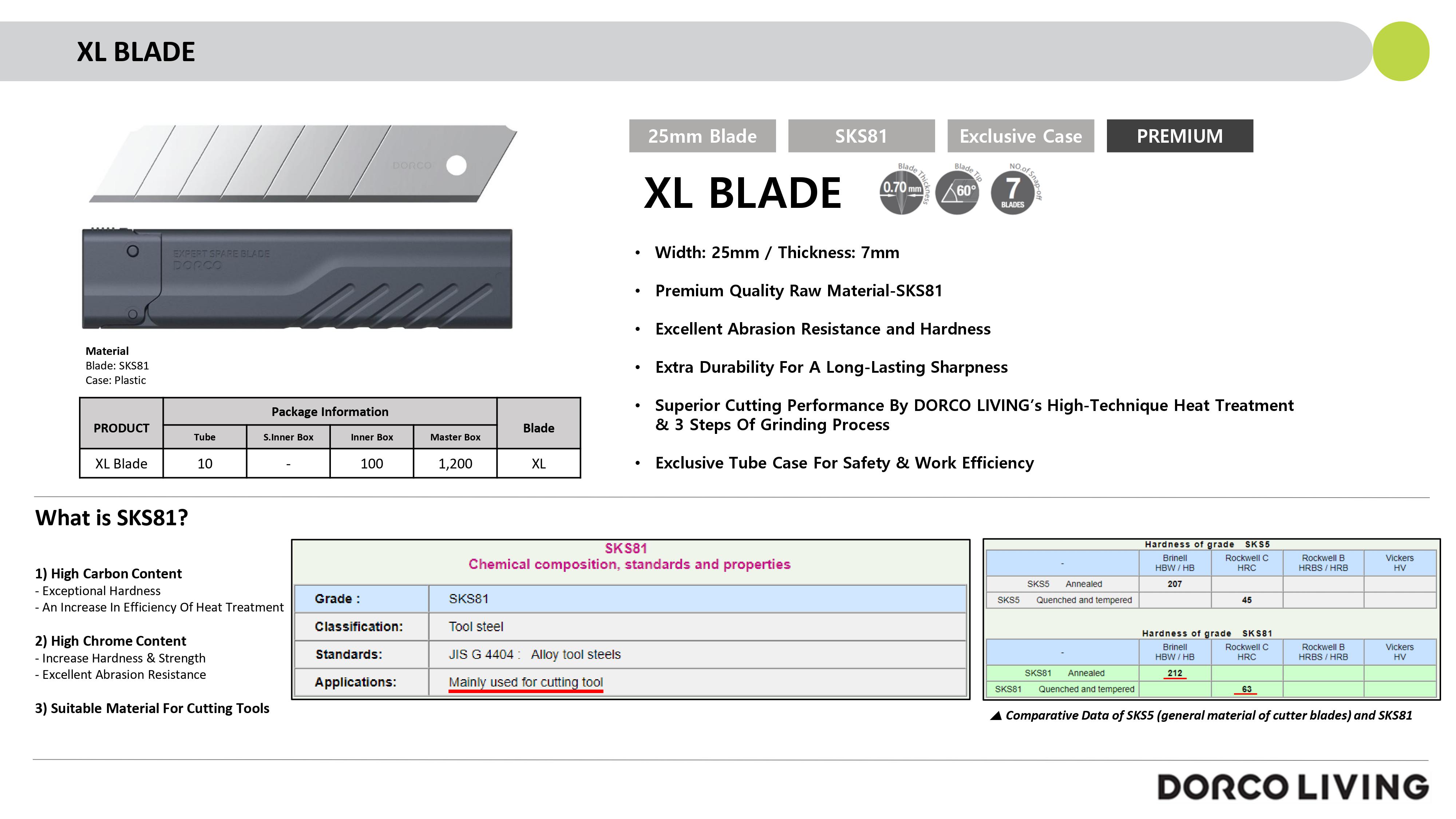The width and height of the screenshot is (1456, 819).
Task: Click the Master Box 1,200 cell
Action: [x=455, y=463]
